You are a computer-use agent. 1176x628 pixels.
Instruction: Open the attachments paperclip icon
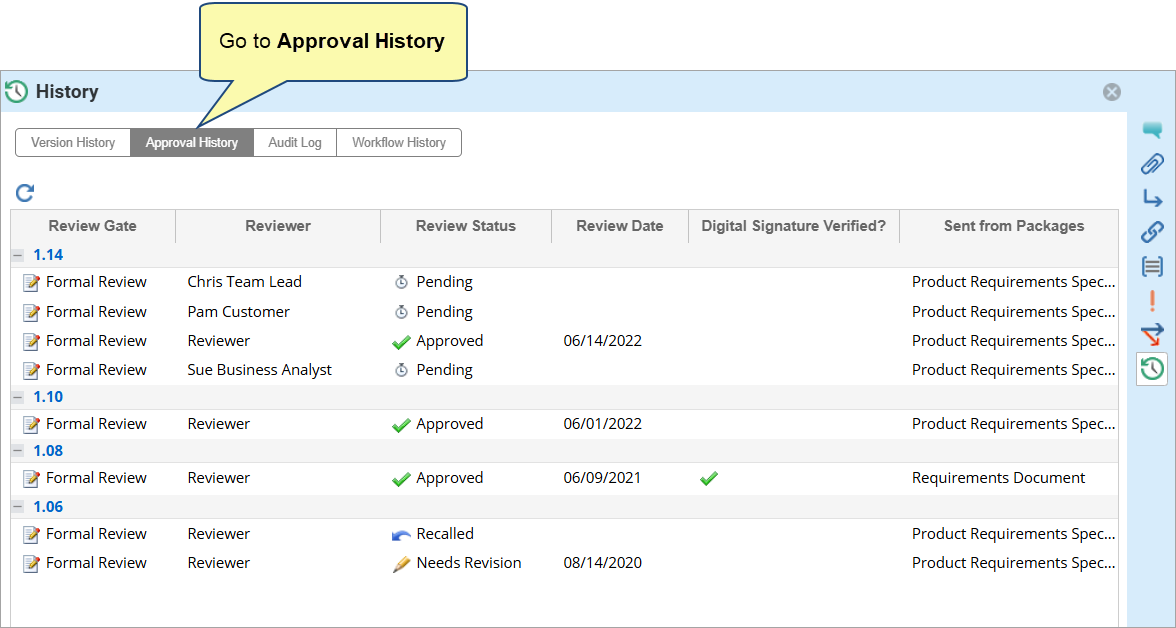pyautogui.click(x=1152, y=164)
